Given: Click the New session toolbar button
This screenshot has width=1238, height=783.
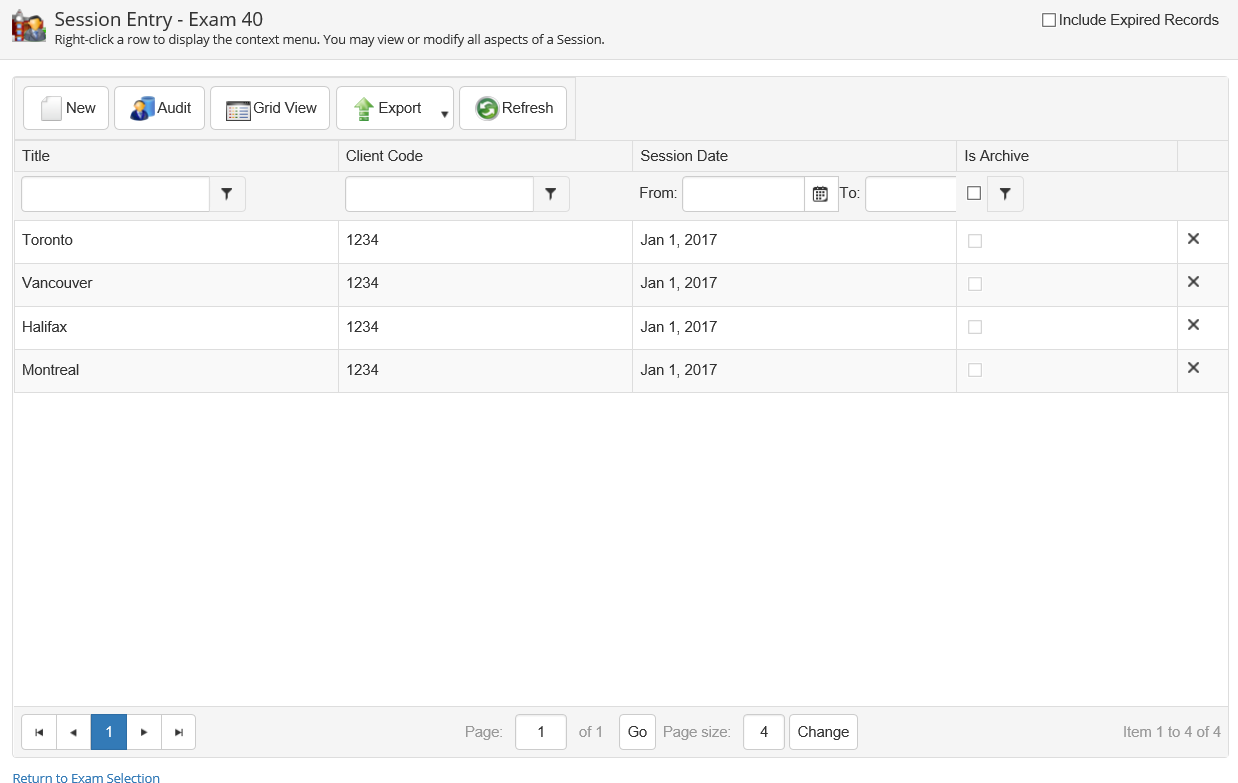Looking at the screenshot, I should coord(66,108).
